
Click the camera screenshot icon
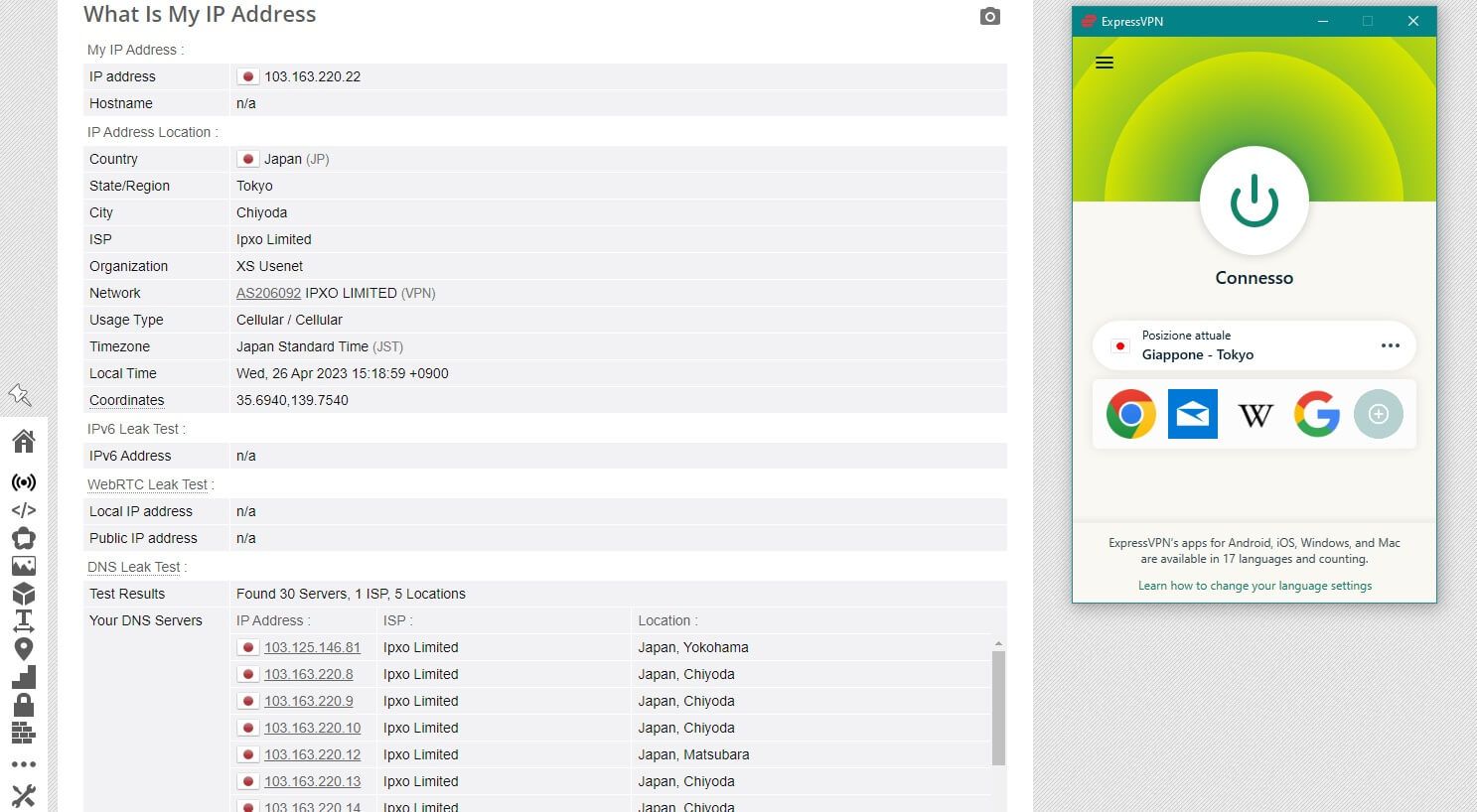pyautogui.click(x=989, y=16)
